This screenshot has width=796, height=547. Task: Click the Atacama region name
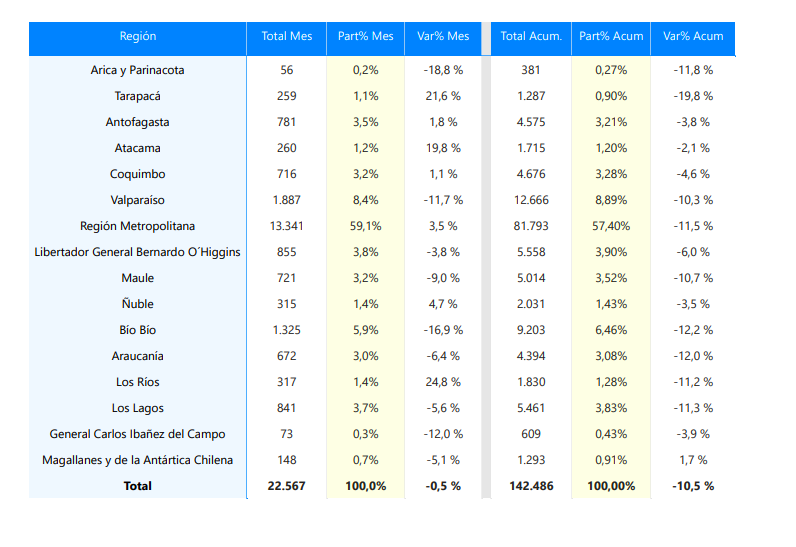point(138,148)
